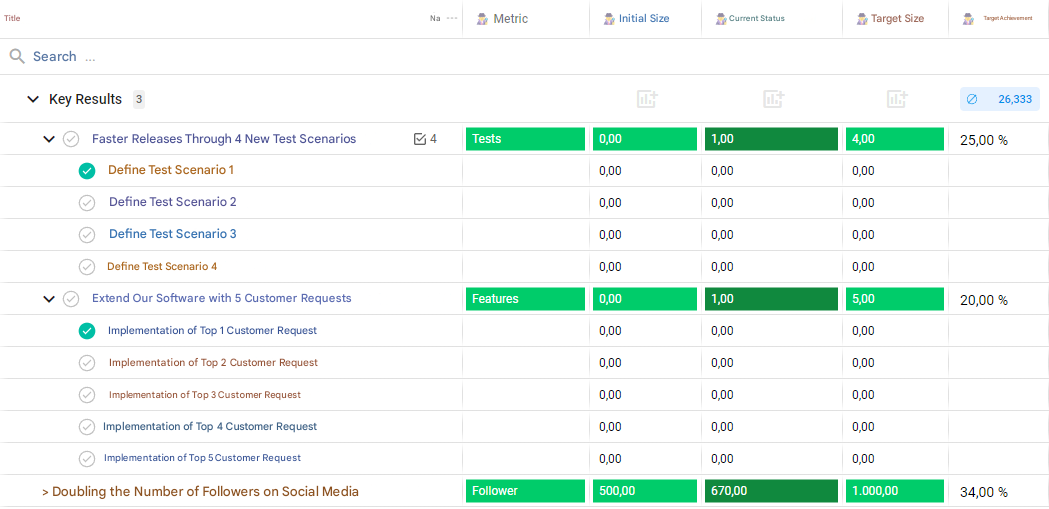Click the add chart icon under Current Status
This screenshot has width=1049, height=509.
(773, 99)
